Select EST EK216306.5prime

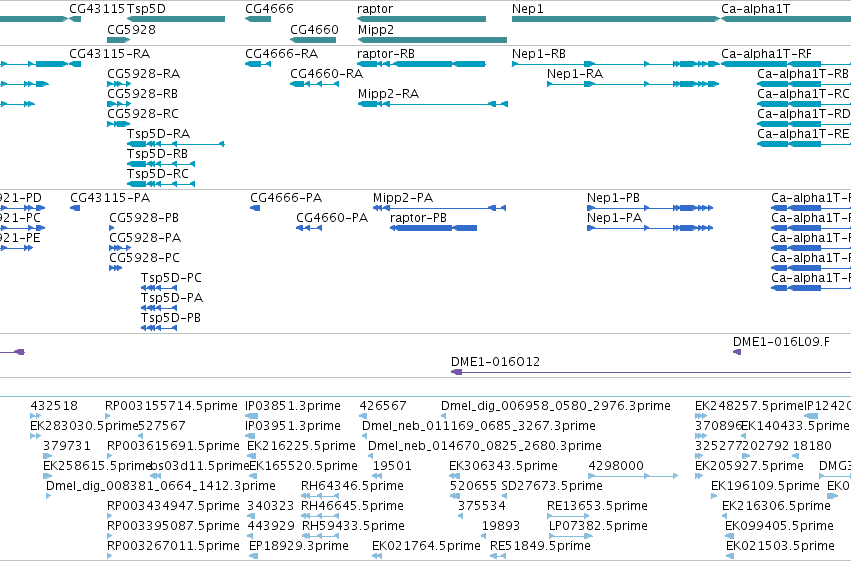(x=776, y=506)
